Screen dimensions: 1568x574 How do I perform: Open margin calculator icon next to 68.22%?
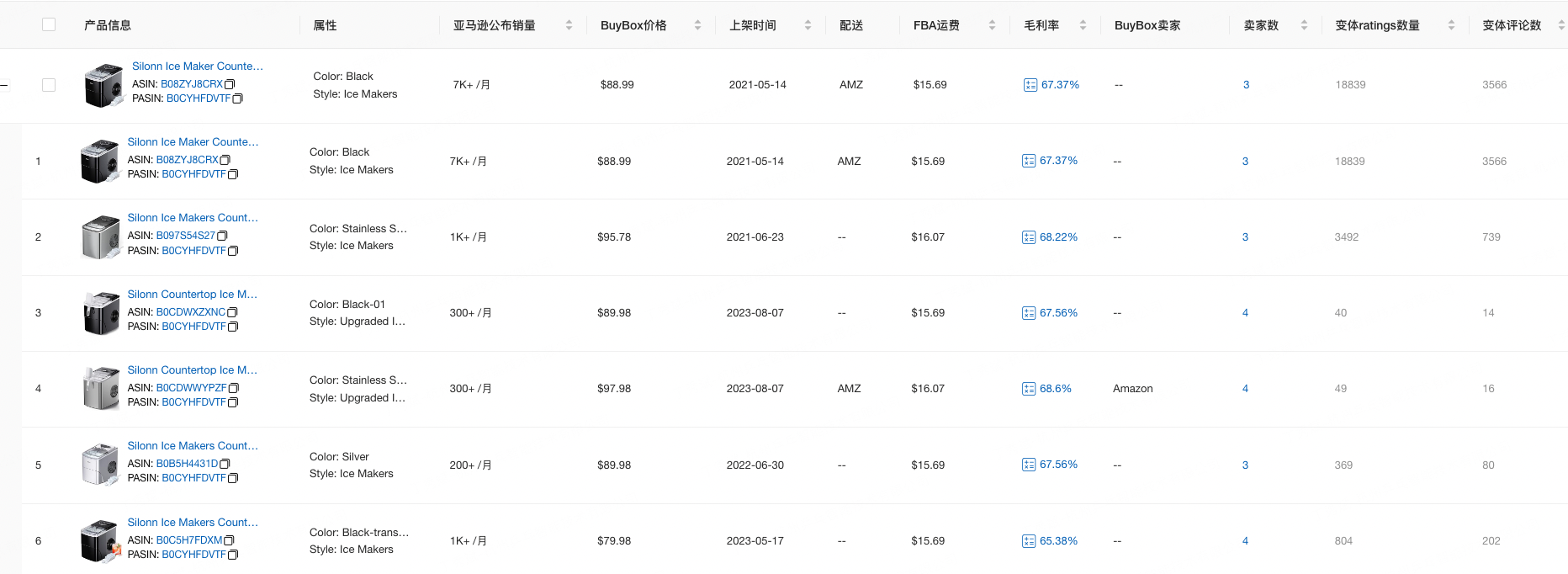click(x=1029, y=237)
